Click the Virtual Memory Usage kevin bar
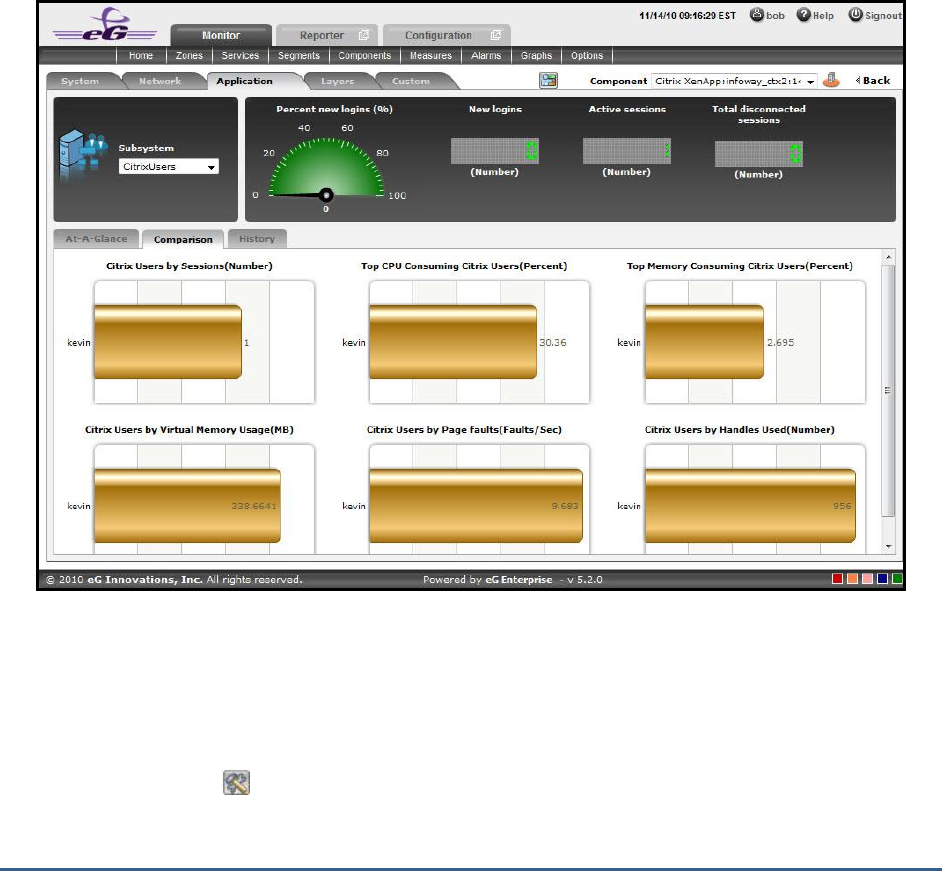The height and width of the screenshot is (871, 942). (x=187, y=506)
